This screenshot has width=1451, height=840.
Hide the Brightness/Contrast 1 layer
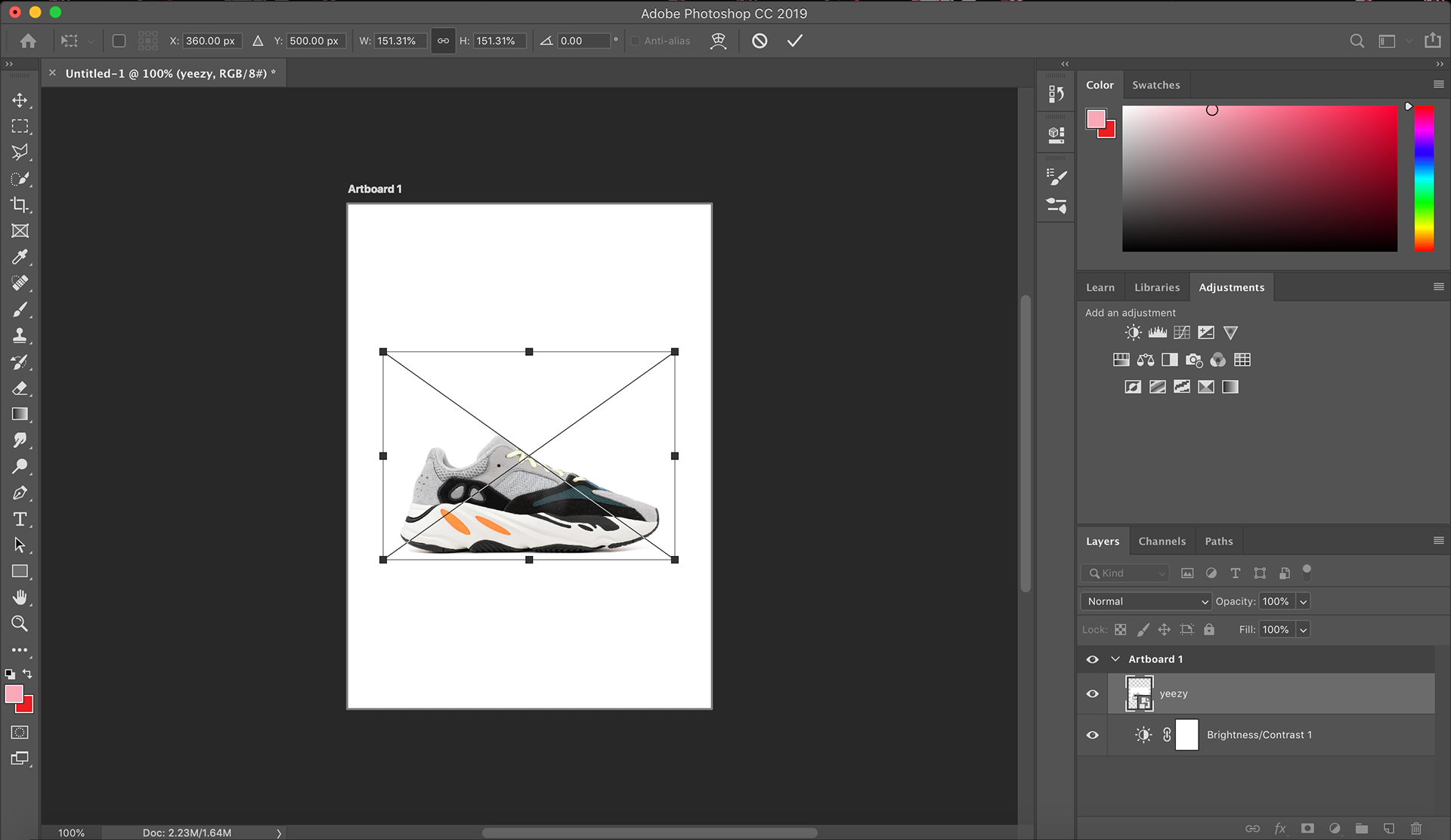(1092, 734)
